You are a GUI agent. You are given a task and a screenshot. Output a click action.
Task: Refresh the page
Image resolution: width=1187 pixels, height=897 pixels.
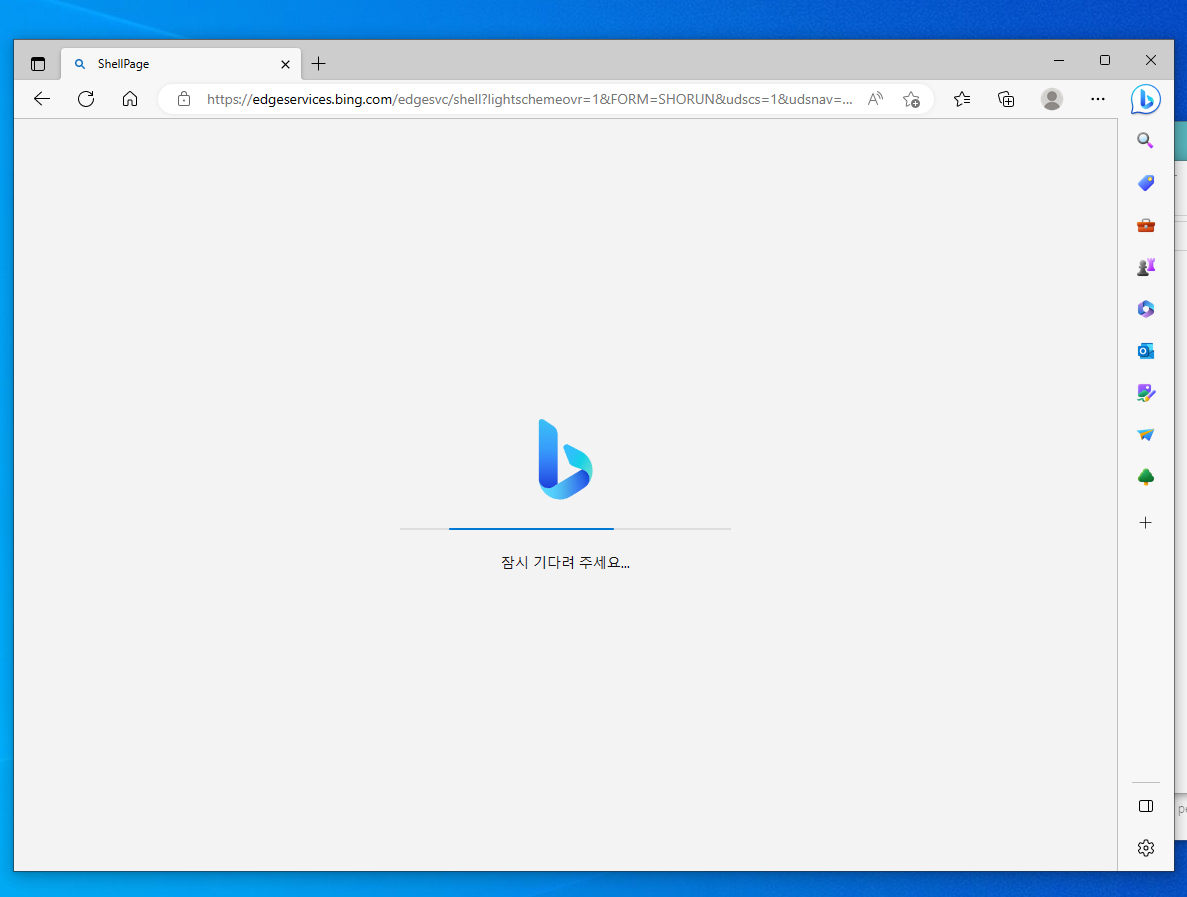86,99
